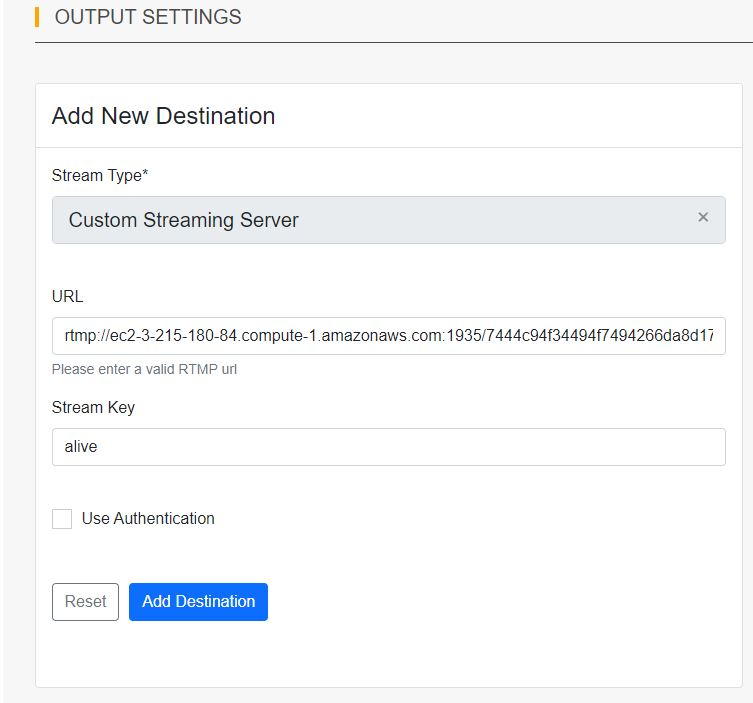The image size is (753, 703).
Task: Click the word 'alive' in Stream Key
Action: click(x=81, y=447)
